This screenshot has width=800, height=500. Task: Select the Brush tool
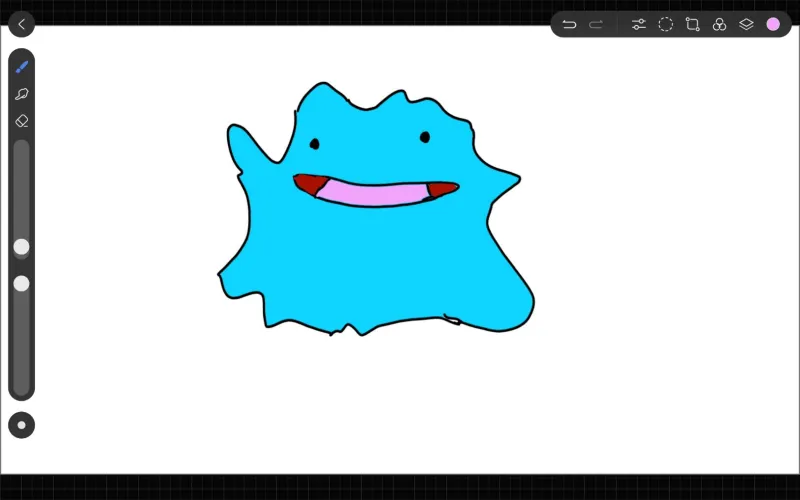21,67
